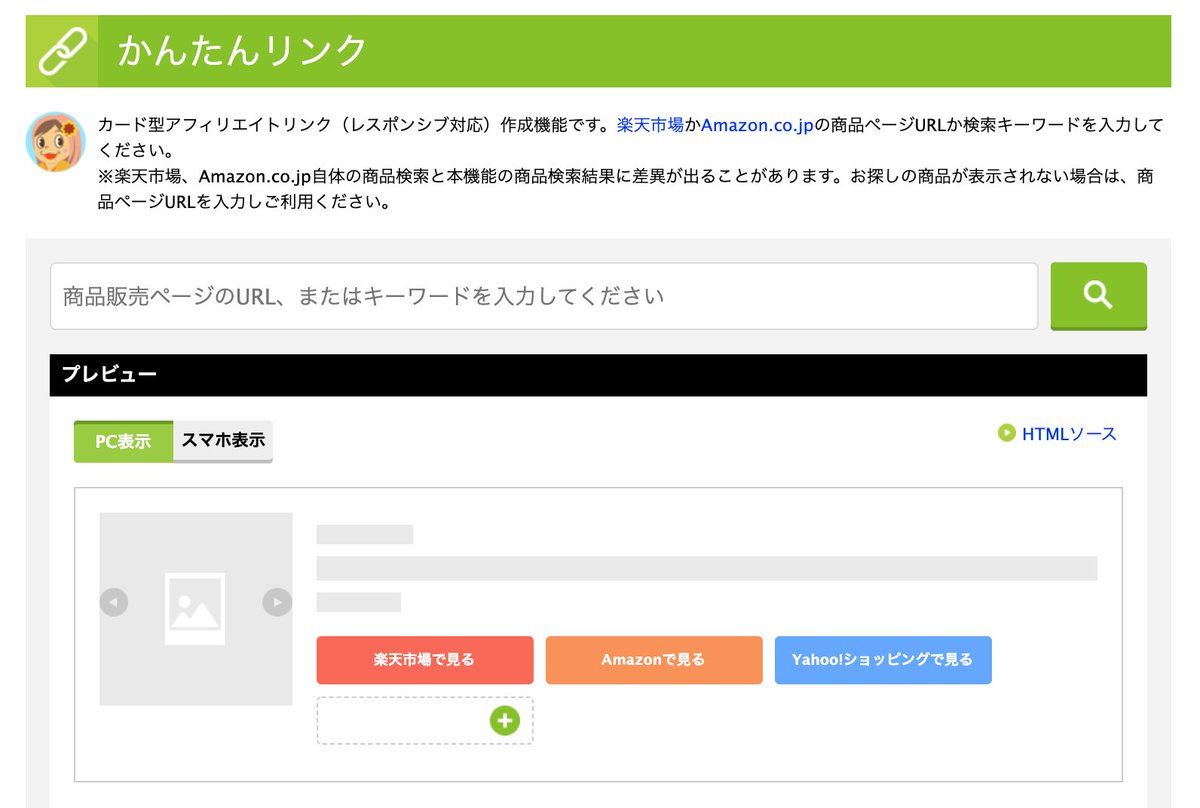Click Yahoo!ショッピングで見る button
The width and height of the screenshot is (1200, 808).
883,660
